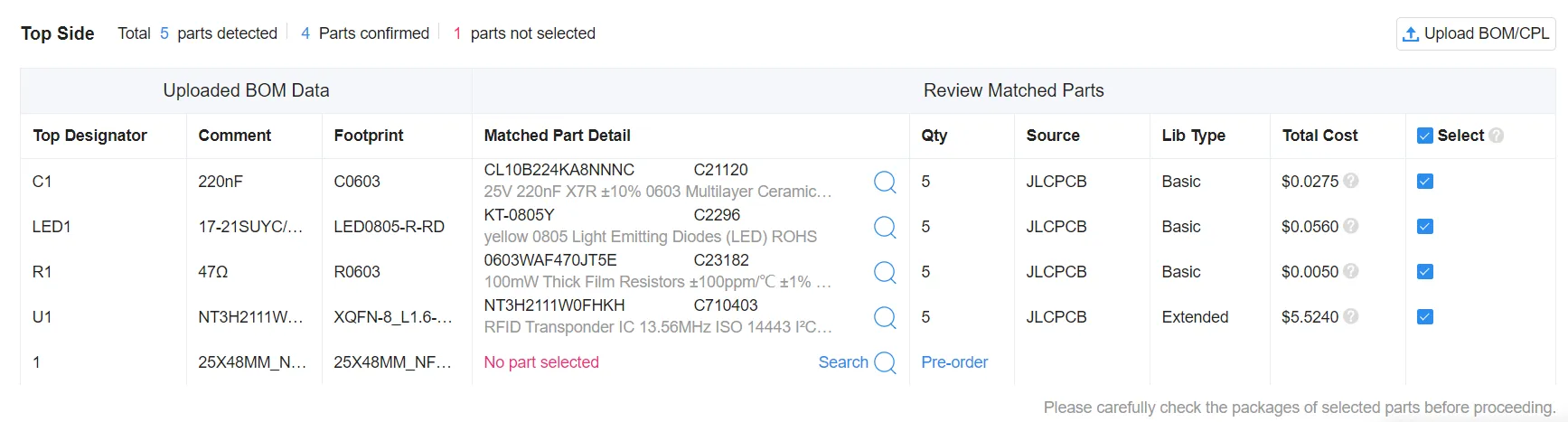Viewport: 1568px width, 422px height.
Task: Click cost info icon beside $0.0275
Action: pyautogui.click(x=1351, y=181)
